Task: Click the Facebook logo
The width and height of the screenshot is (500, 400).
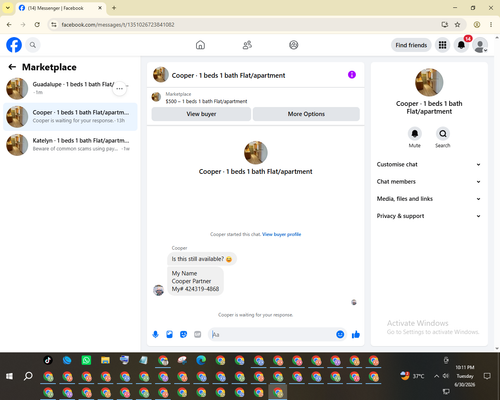Action: pos(14,45)
